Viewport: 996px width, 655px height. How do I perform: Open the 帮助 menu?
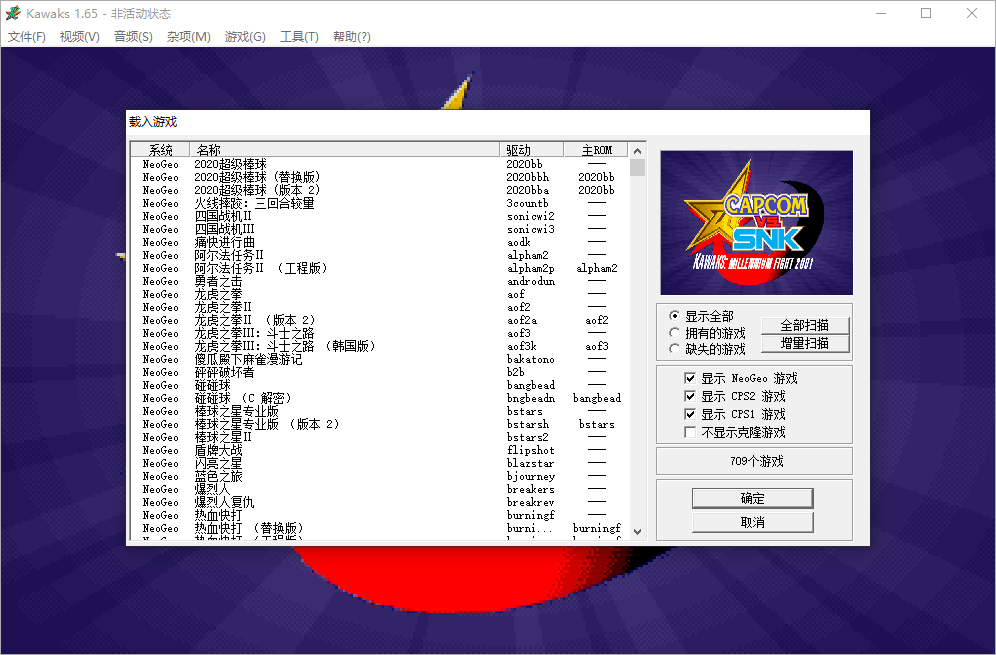pos(351,36)
